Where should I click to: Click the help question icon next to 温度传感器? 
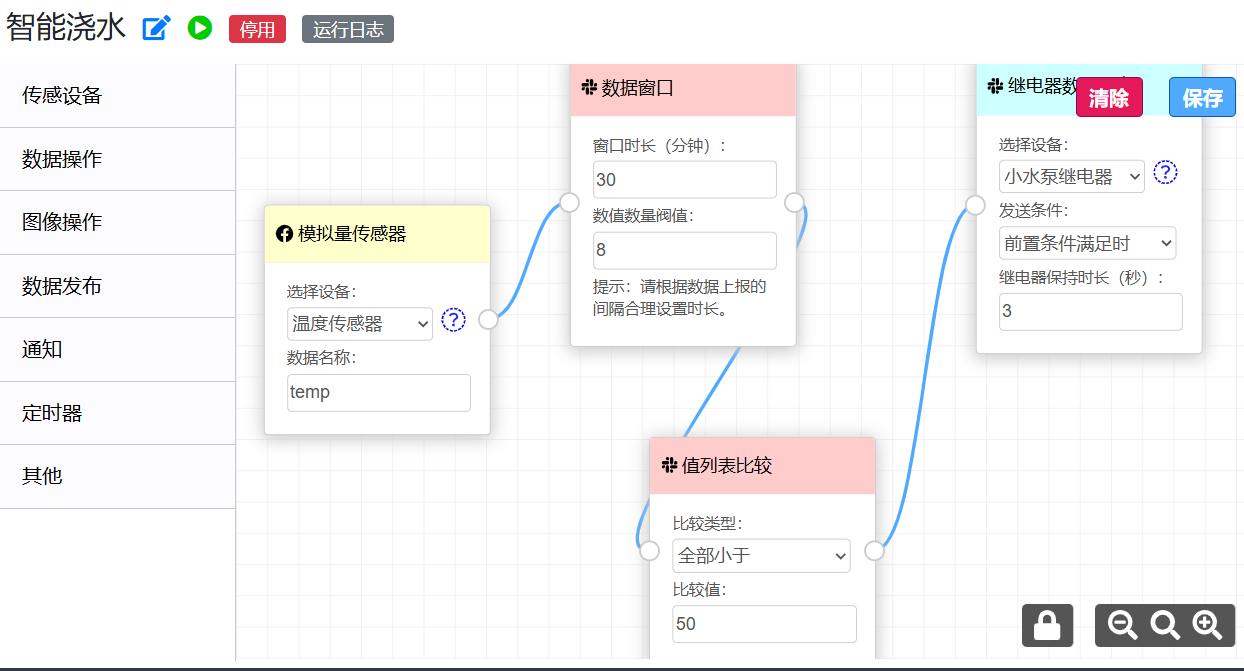[454, 320]
